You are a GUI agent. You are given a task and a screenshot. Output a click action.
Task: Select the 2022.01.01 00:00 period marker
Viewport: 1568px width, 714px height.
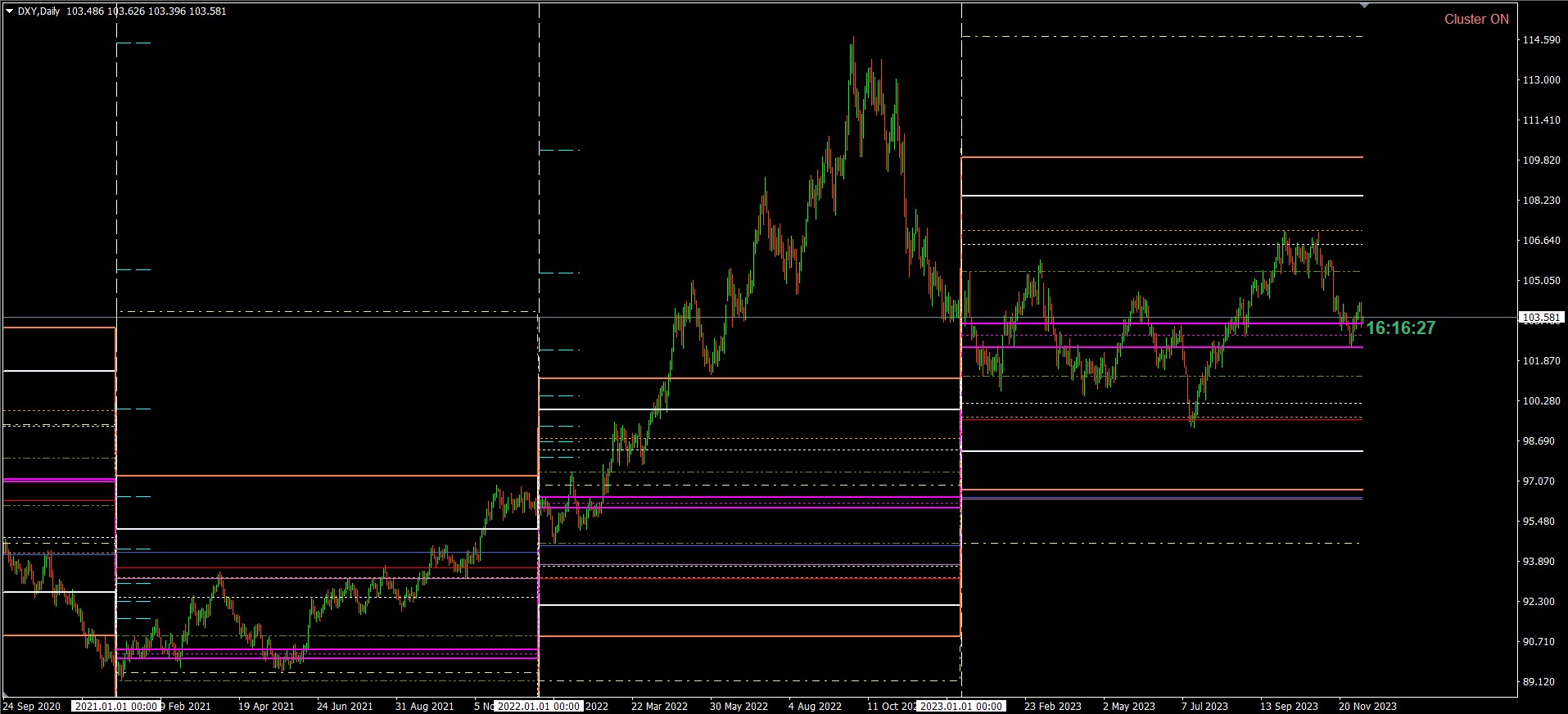coord(539,706)
